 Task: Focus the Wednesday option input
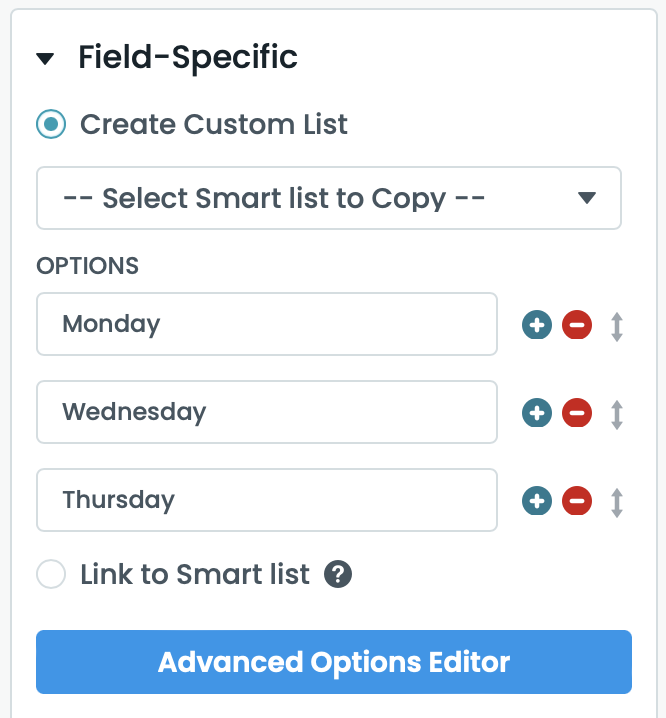(266, 412)
